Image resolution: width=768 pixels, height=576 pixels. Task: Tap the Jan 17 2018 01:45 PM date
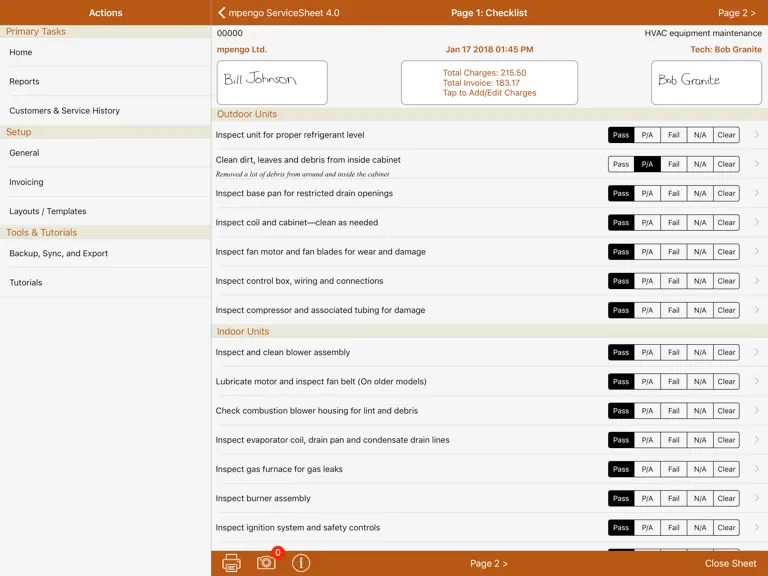(x=489, y=49)
